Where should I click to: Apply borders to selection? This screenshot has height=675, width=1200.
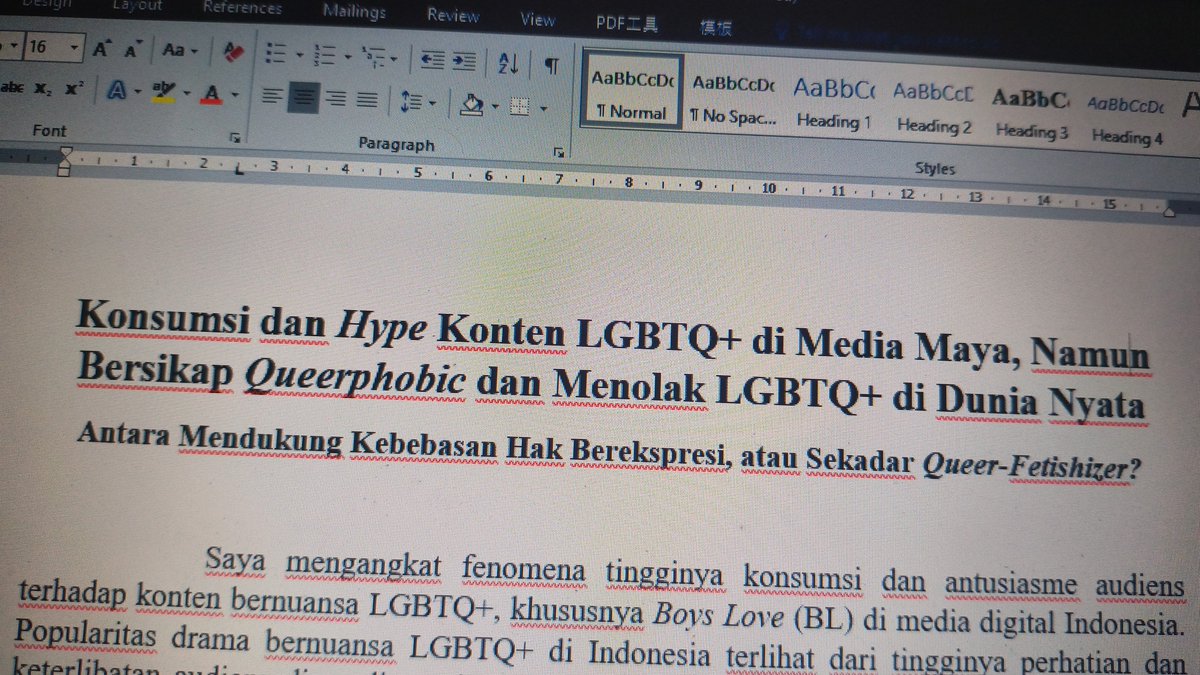tap(519, 106)
